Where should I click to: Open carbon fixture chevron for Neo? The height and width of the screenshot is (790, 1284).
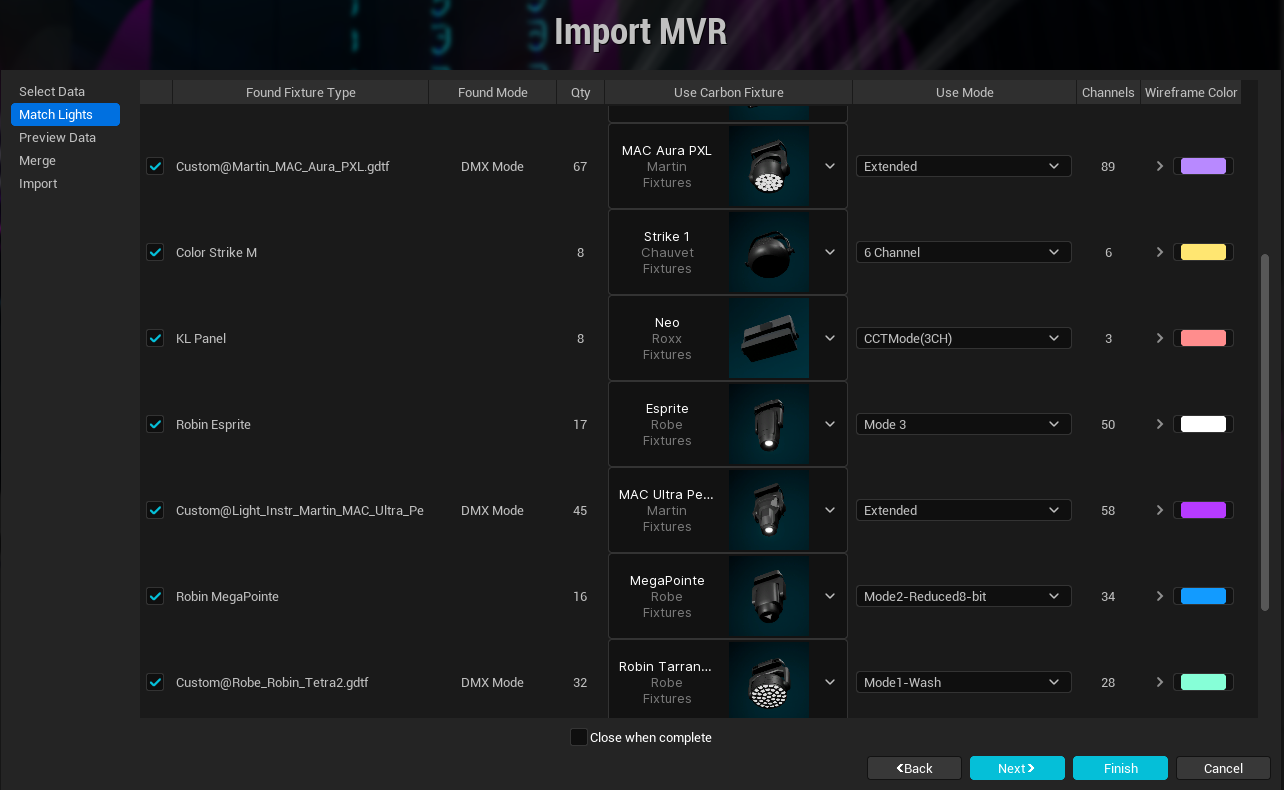tap(830, 338)
